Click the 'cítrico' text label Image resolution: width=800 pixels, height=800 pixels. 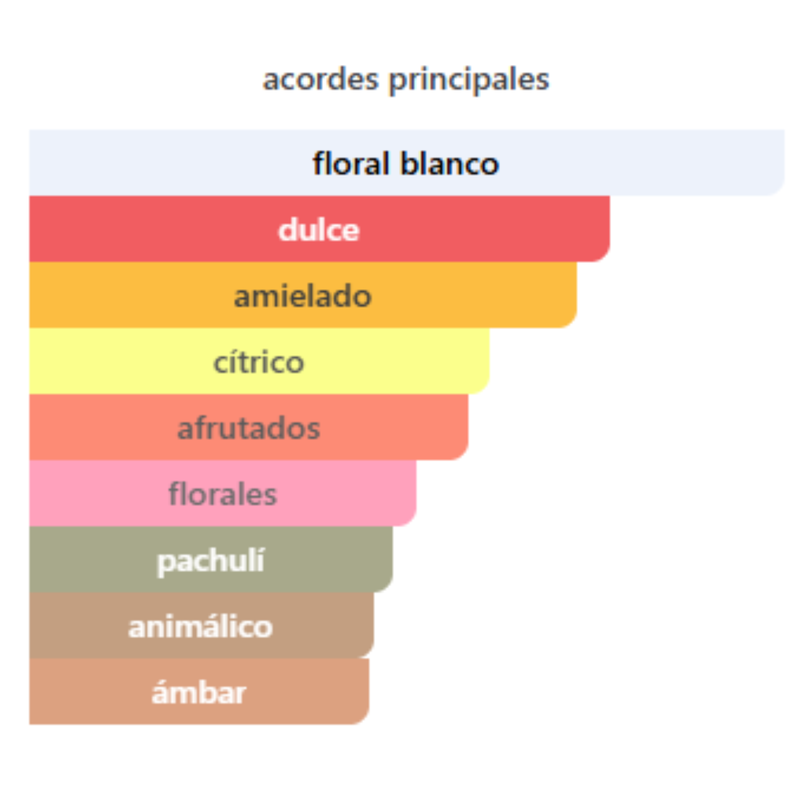(x=259, y=362)
